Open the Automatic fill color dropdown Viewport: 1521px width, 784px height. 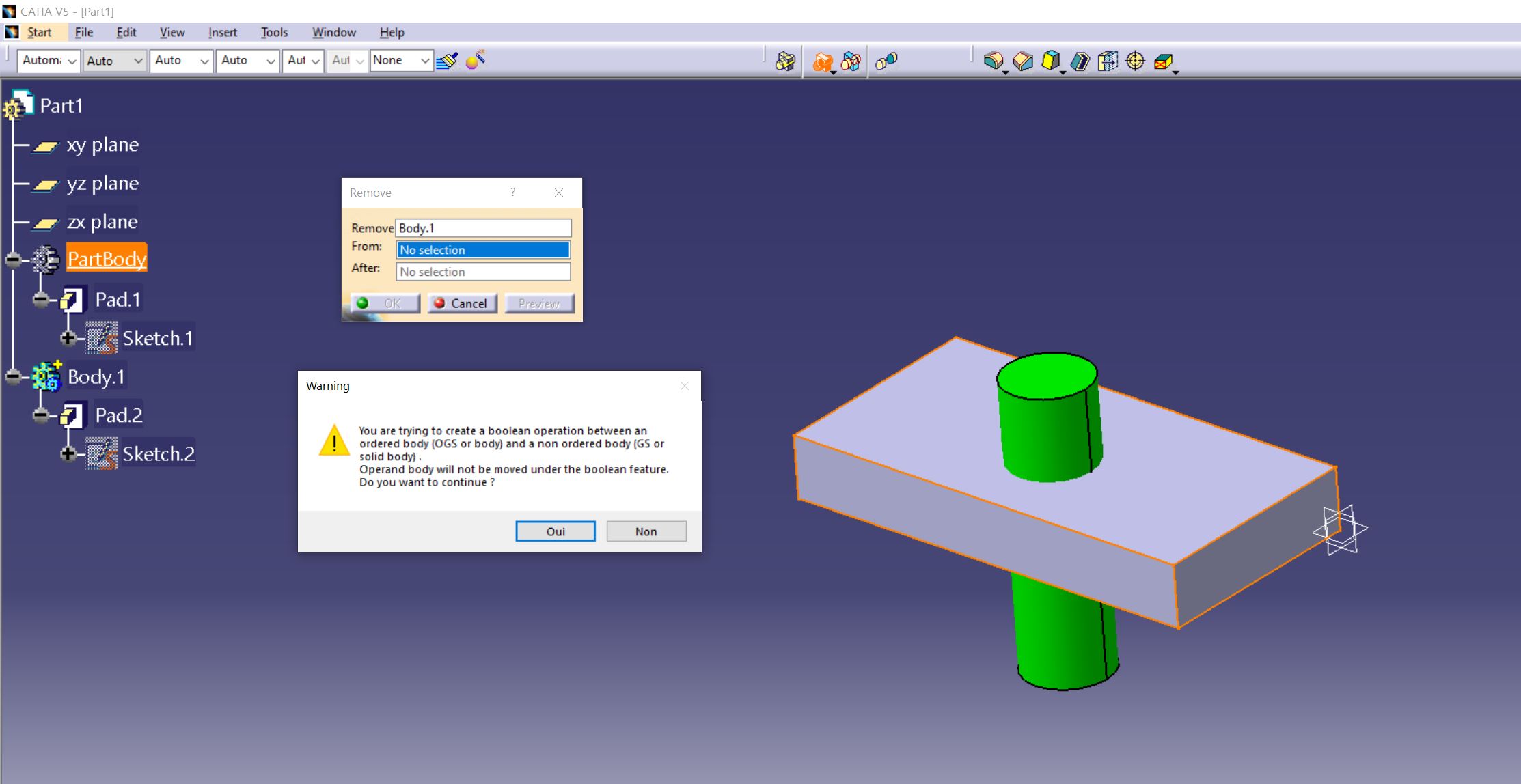pyautogui.click(x=48, y=61)
